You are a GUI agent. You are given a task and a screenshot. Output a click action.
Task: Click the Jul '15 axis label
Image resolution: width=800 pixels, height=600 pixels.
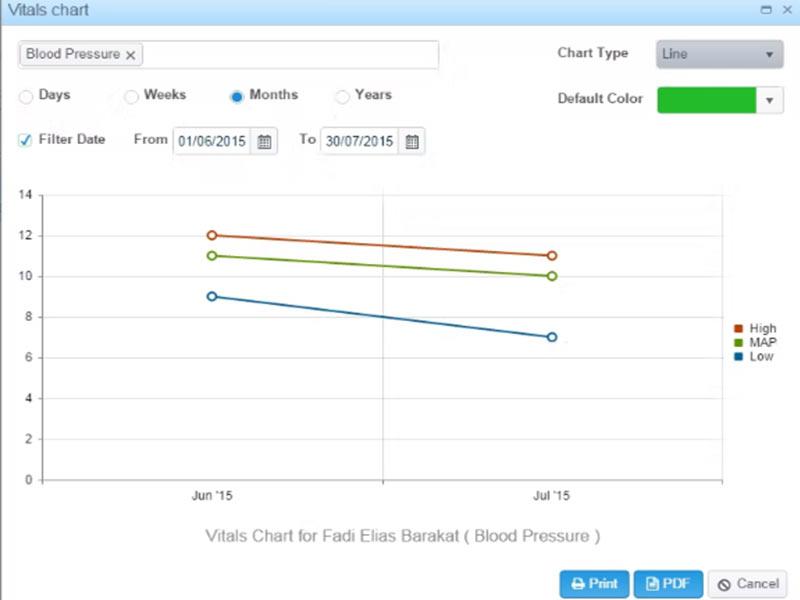tap(552, 495)
